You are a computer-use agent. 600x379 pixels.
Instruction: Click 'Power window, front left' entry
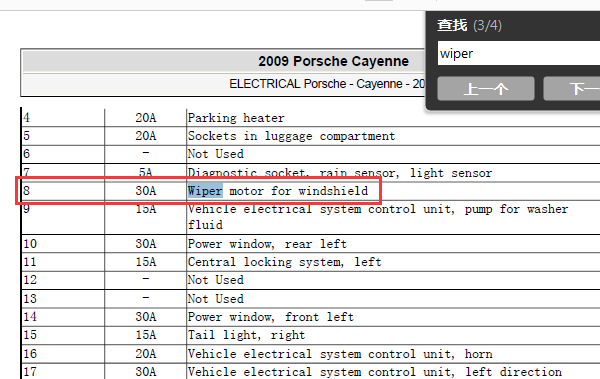[271, 317]
